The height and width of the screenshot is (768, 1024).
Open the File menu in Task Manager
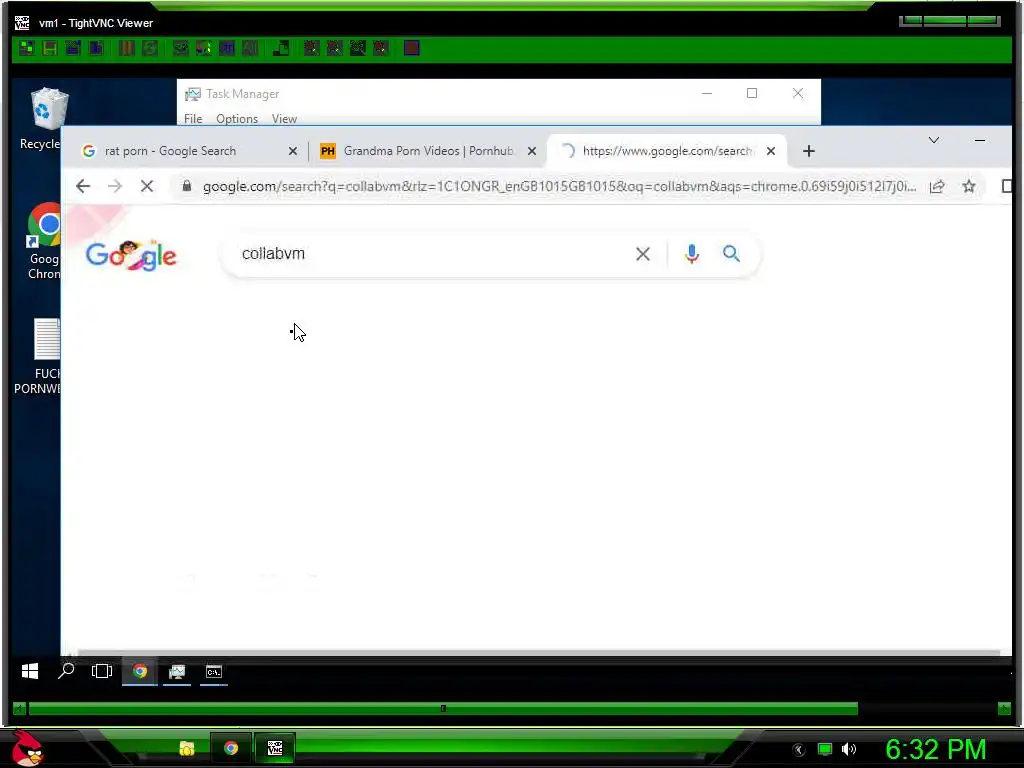[193, 119]
